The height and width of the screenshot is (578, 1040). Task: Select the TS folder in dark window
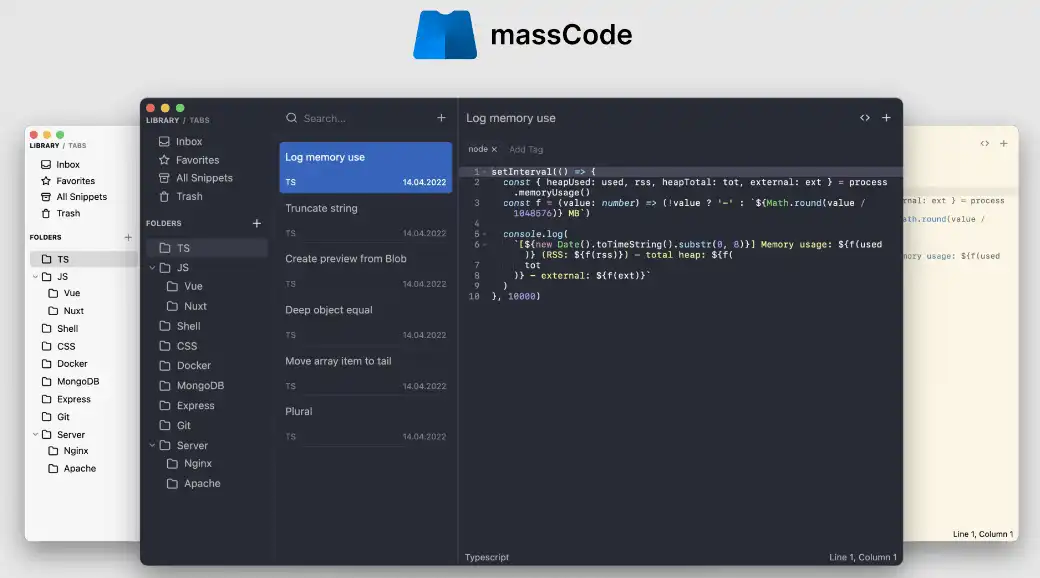(x=207, y=248)
